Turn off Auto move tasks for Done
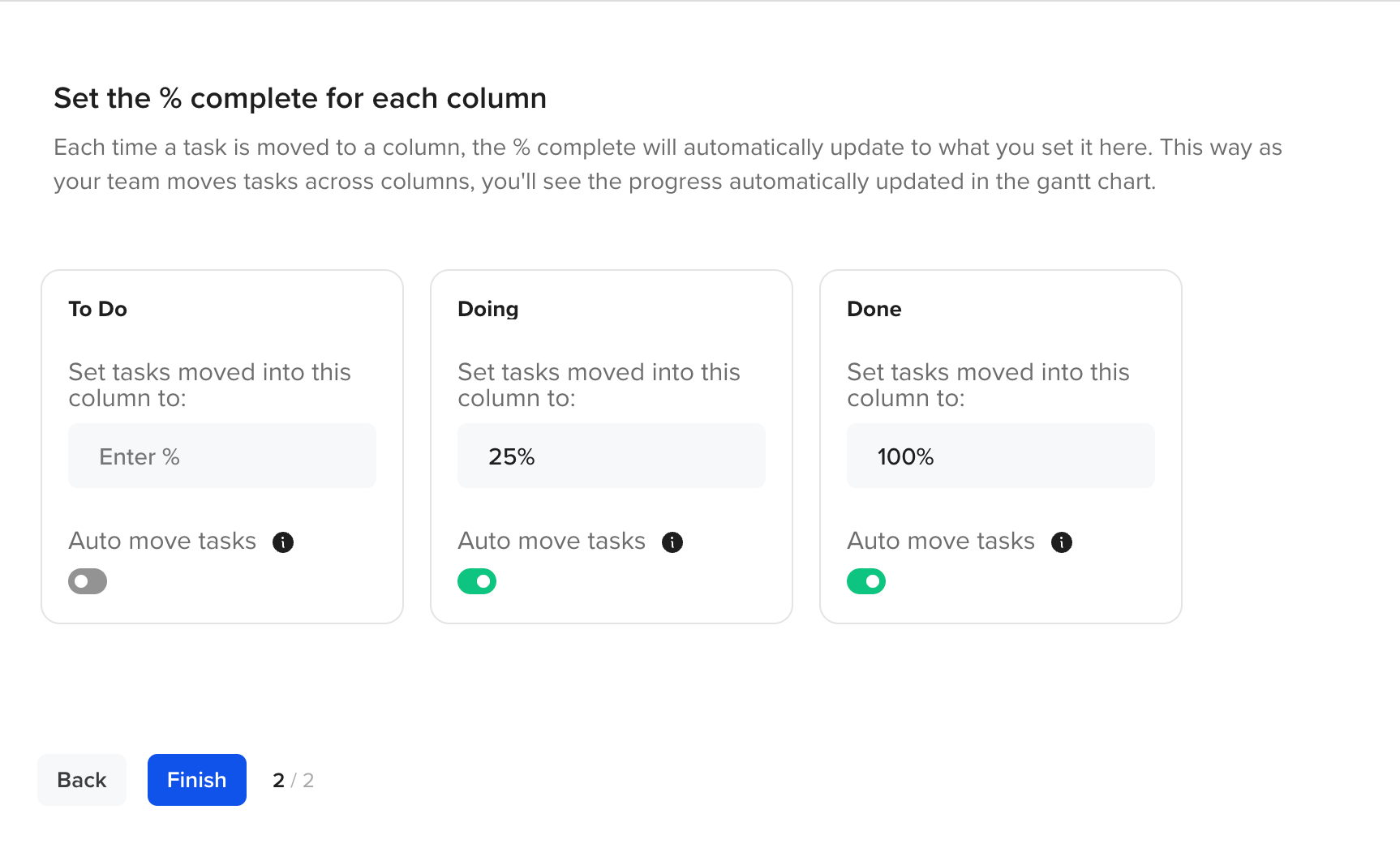Image resolution: width=1400 pixels, height=848 pixels. [866, 581]
